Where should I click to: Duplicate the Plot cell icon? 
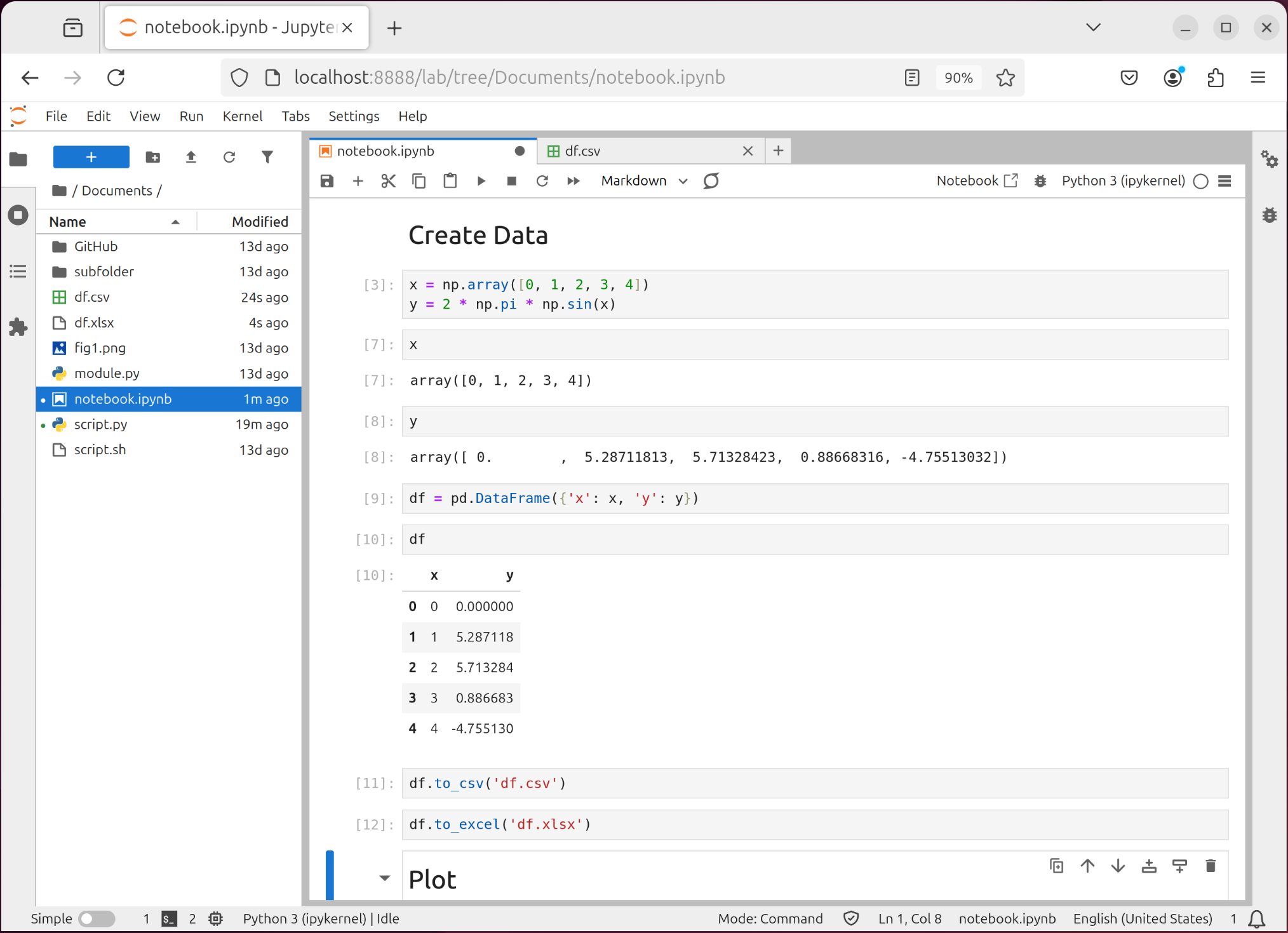click(x=1057, y=866)
